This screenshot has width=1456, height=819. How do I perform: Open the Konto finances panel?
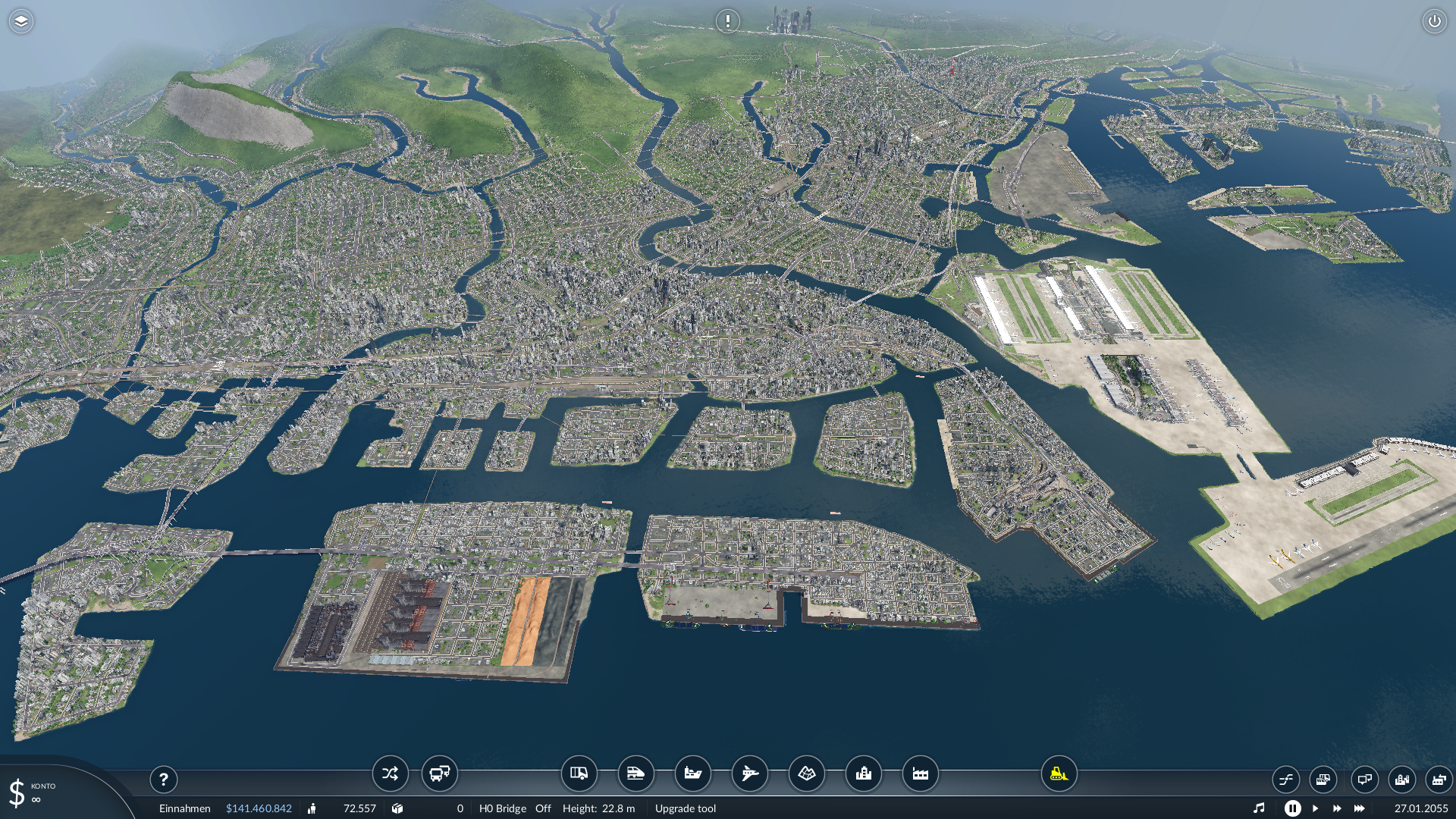(35, 792)
